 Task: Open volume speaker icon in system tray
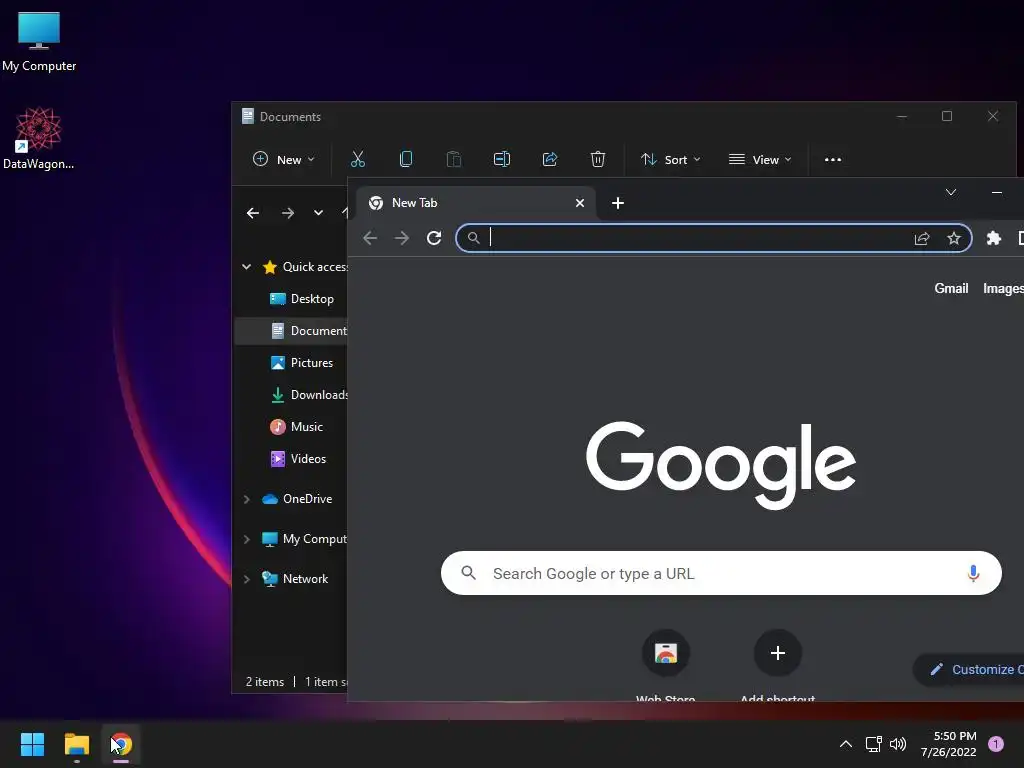[898, 744]
